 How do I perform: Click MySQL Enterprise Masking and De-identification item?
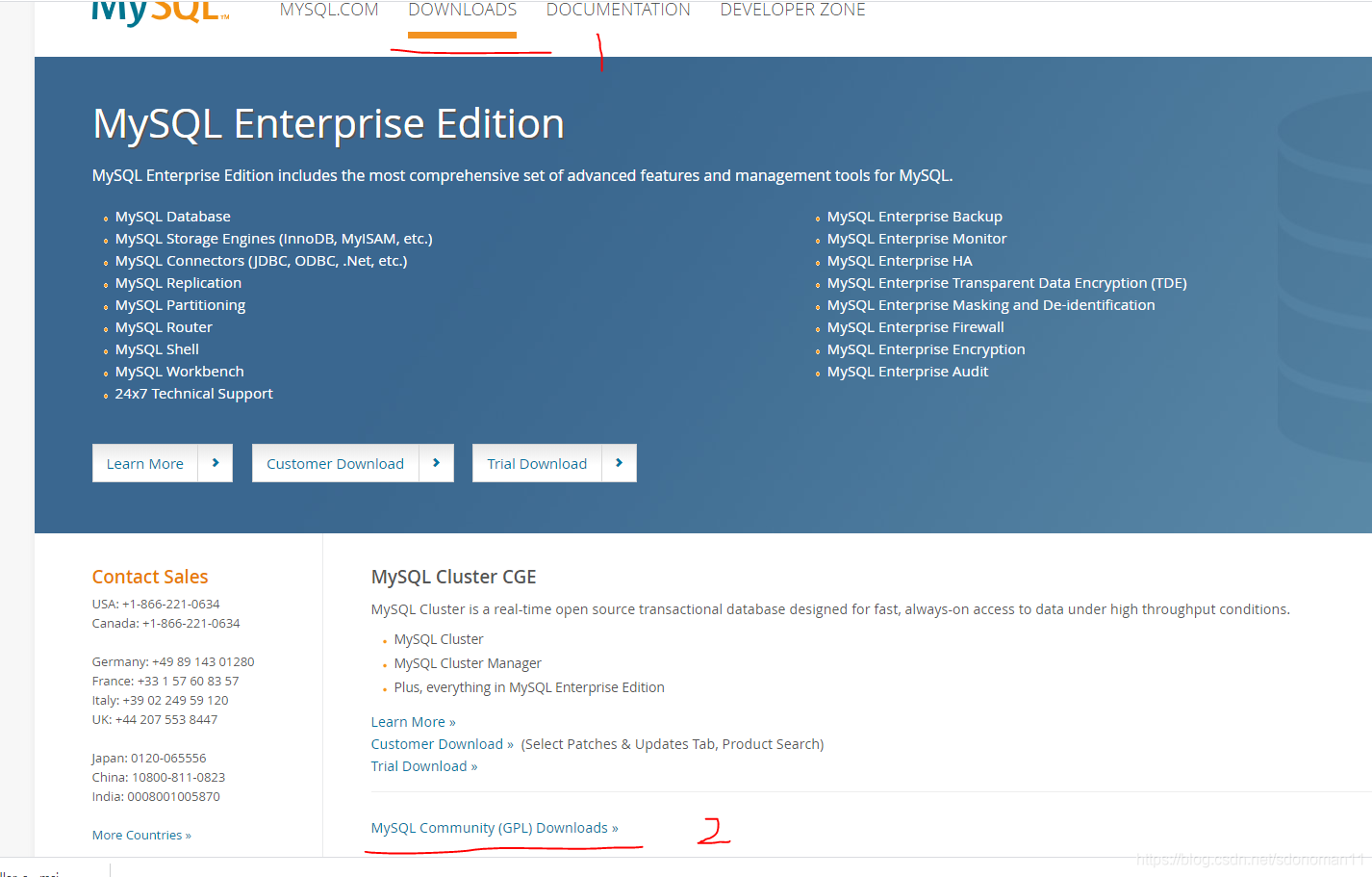pos(991,305)
